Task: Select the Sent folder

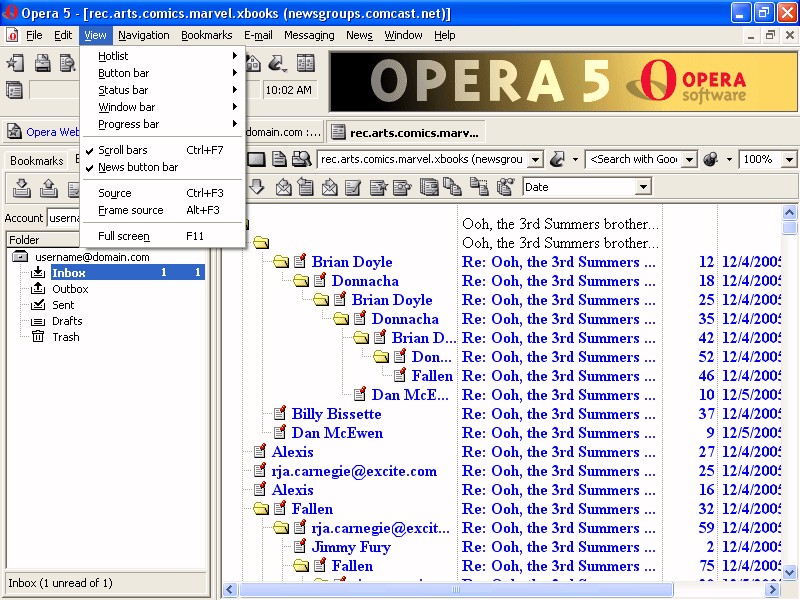Action: click(63, 305)
